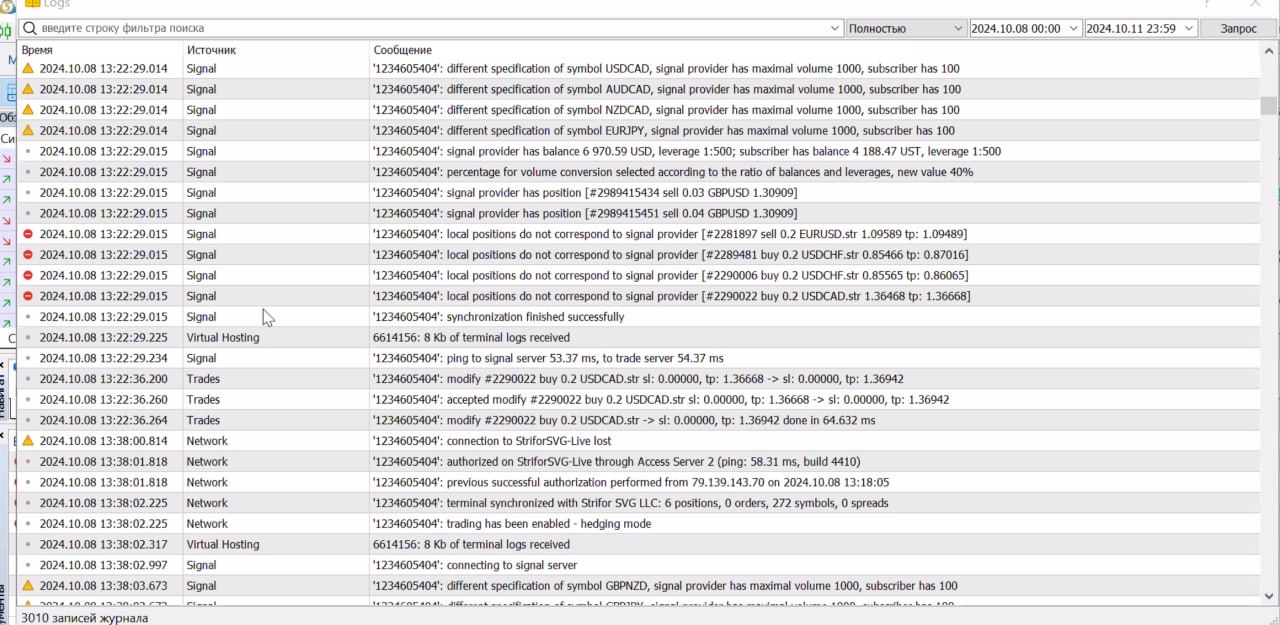1280x625 pixels.
Task: Click the red error icon on the #2289481 USDCHF.str row
Action: (x=28, y=255)
